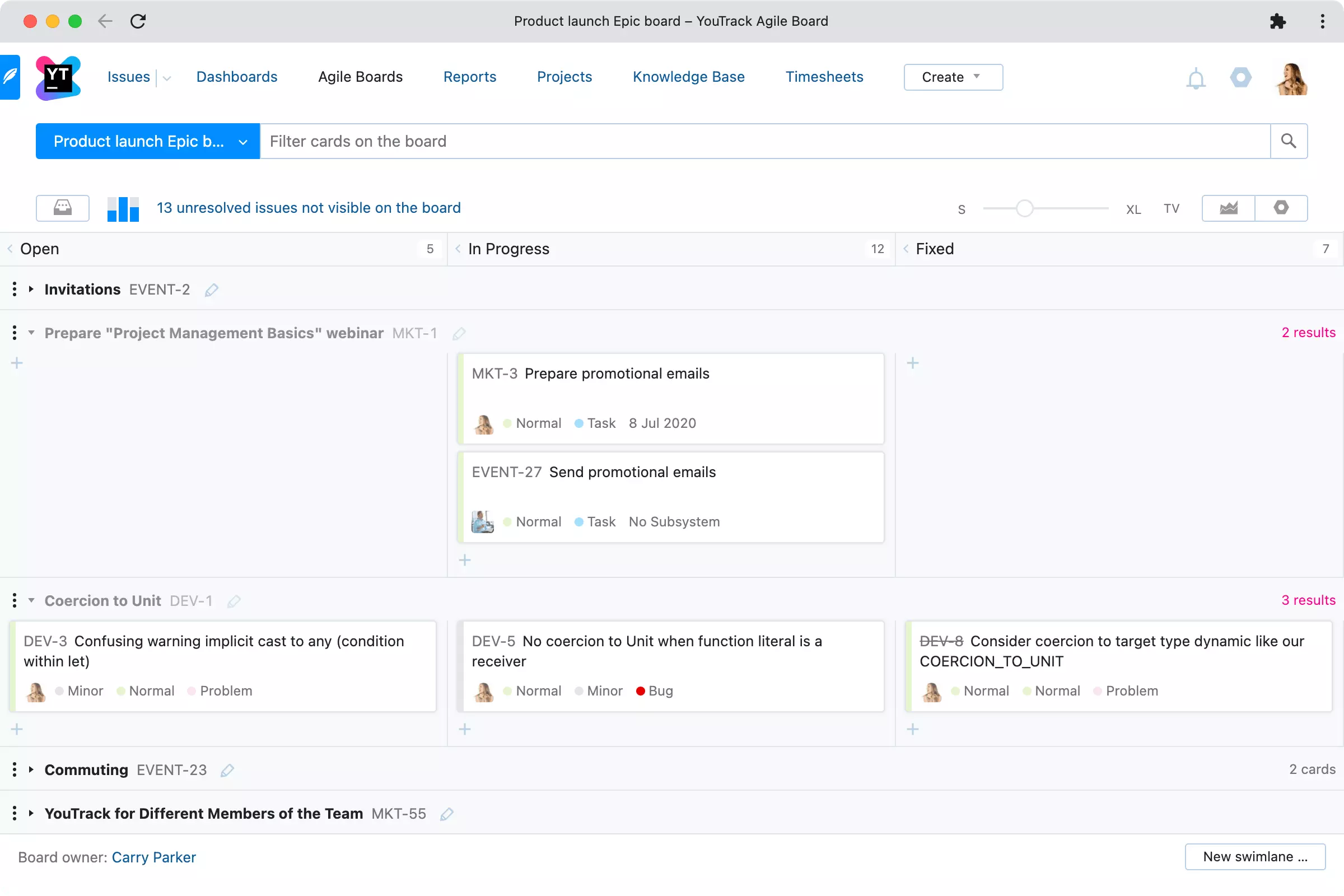Open the backlog drawer icon

tap(62, 207)
